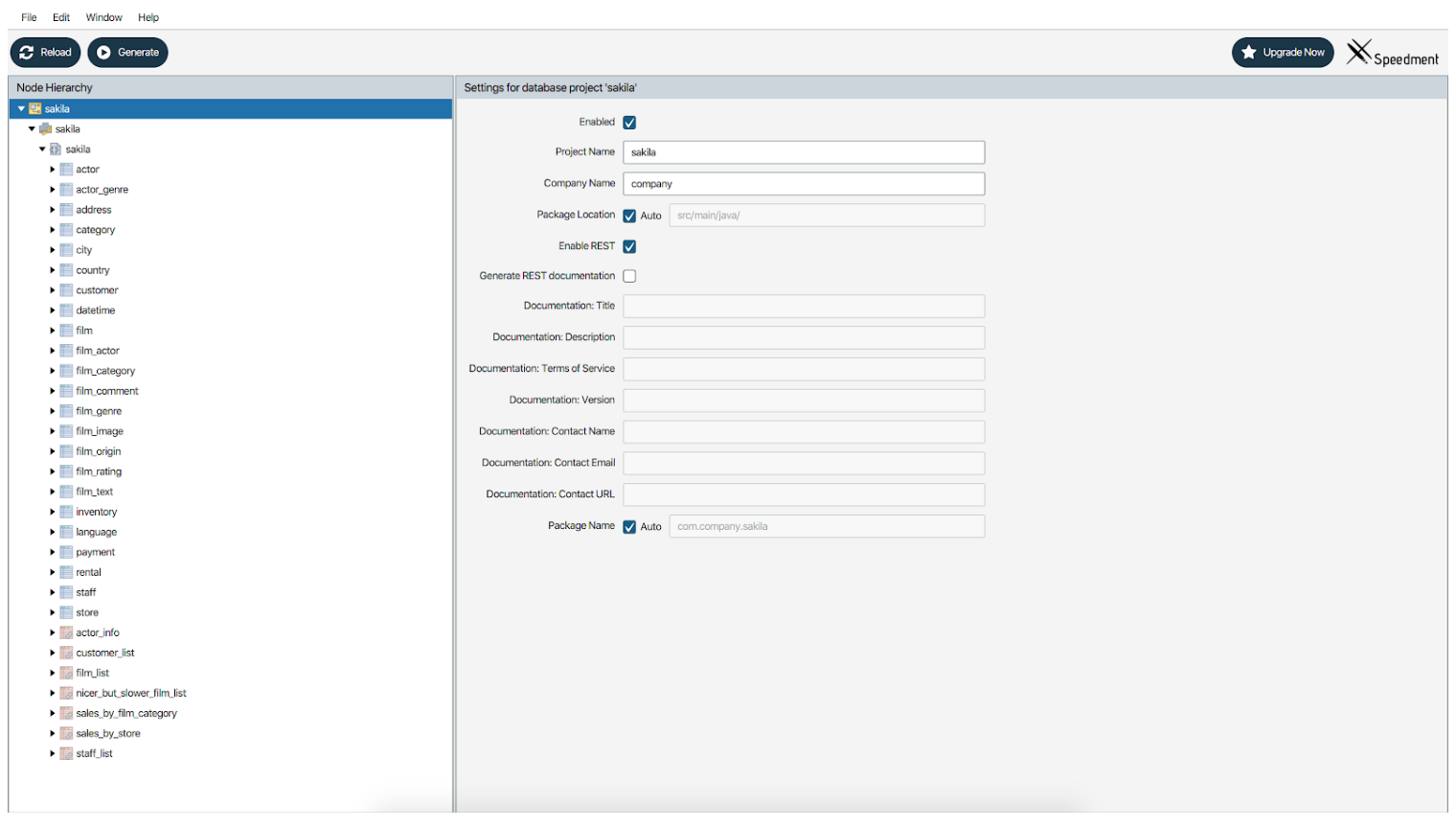Disable the Enable REST checkbox
Screen dimensions: 1456x826
point(629,246)
